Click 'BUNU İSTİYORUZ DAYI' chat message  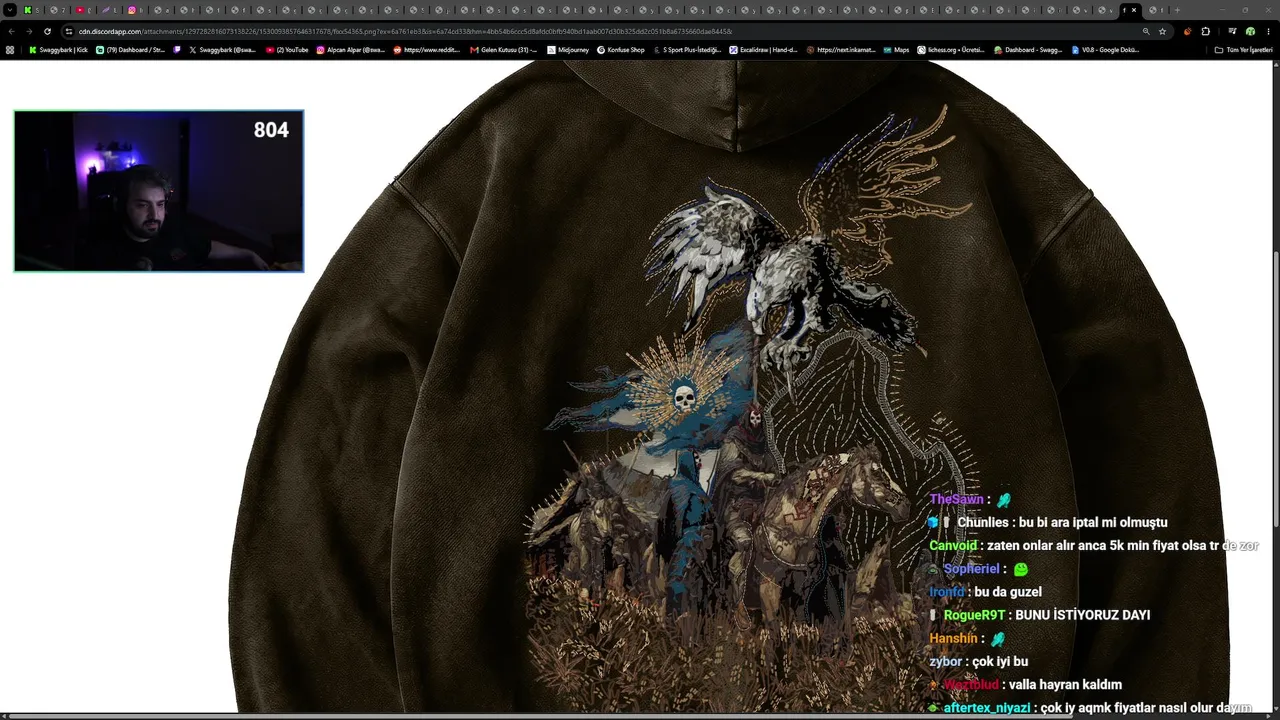coord(1083,615)
